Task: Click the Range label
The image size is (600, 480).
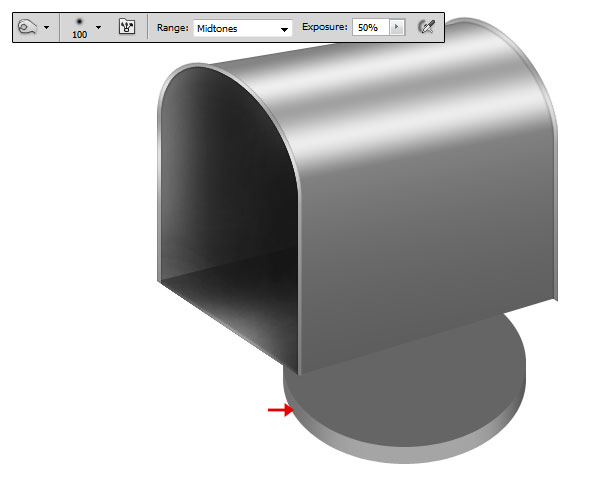Action: (x=173, y=28)
